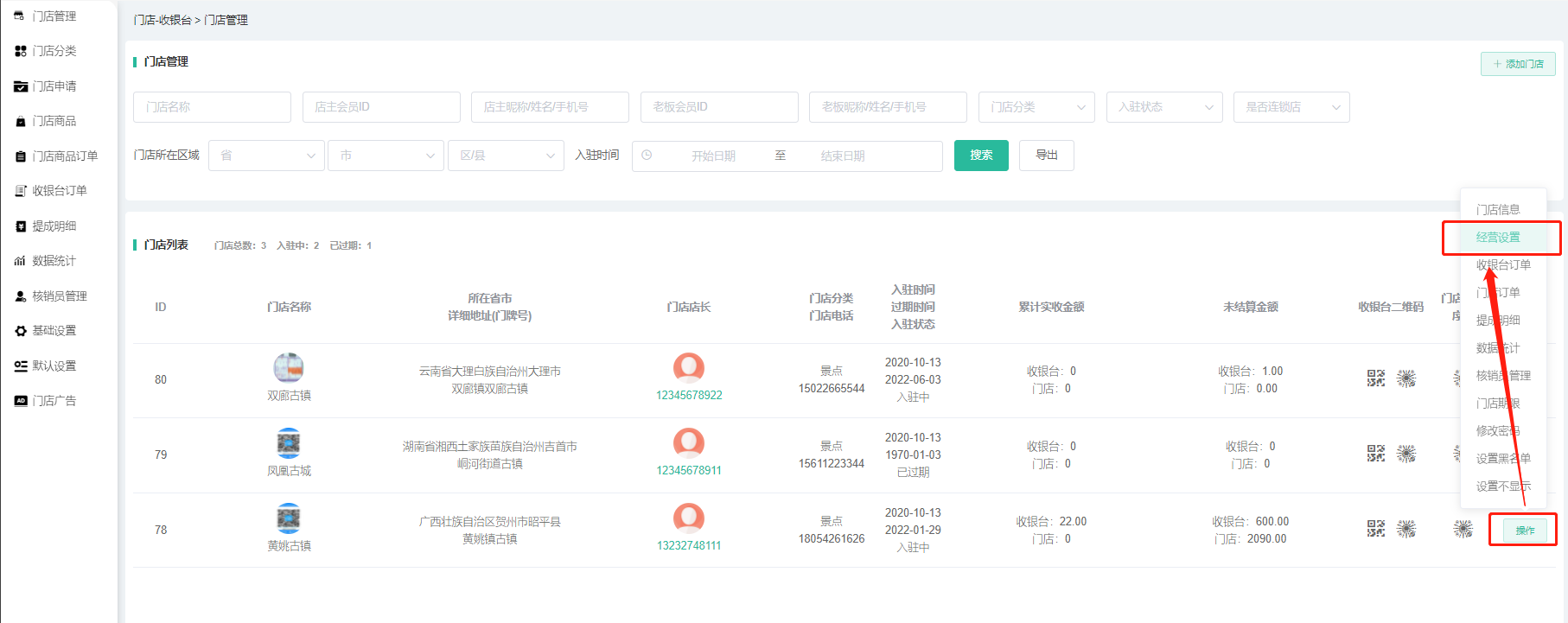
Task: Choose 门店信息 in the popup menu
Action: pyautogui.click(x=1498, y=210)
